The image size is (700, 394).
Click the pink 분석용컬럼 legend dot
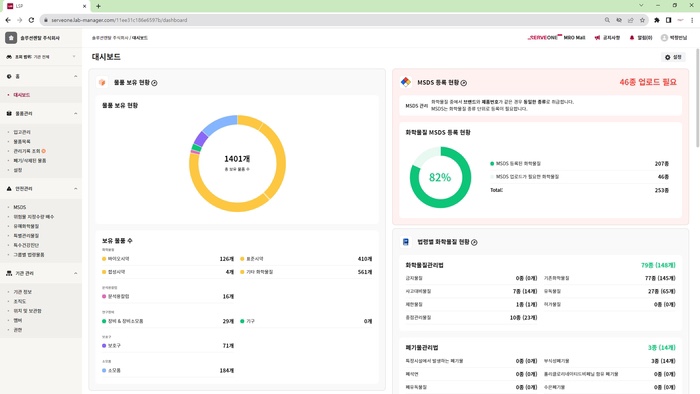click(x=104, y=296)
